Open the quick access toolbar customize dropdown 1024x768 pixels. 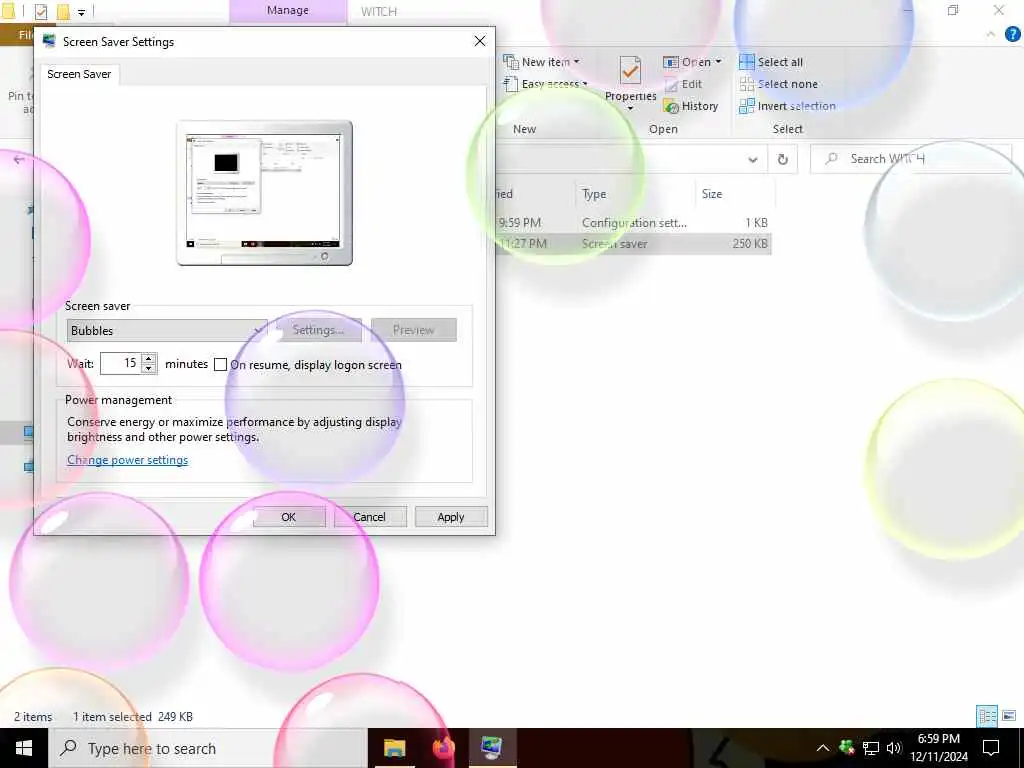[x=82, y=12]
